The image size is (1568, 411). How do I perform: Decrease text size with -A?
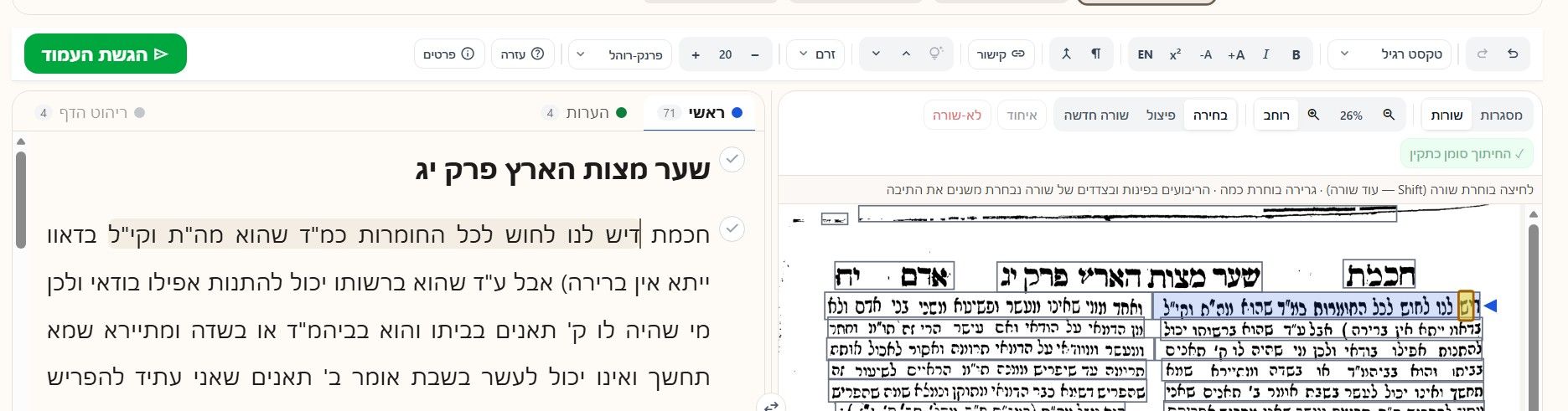point(1205,54)
